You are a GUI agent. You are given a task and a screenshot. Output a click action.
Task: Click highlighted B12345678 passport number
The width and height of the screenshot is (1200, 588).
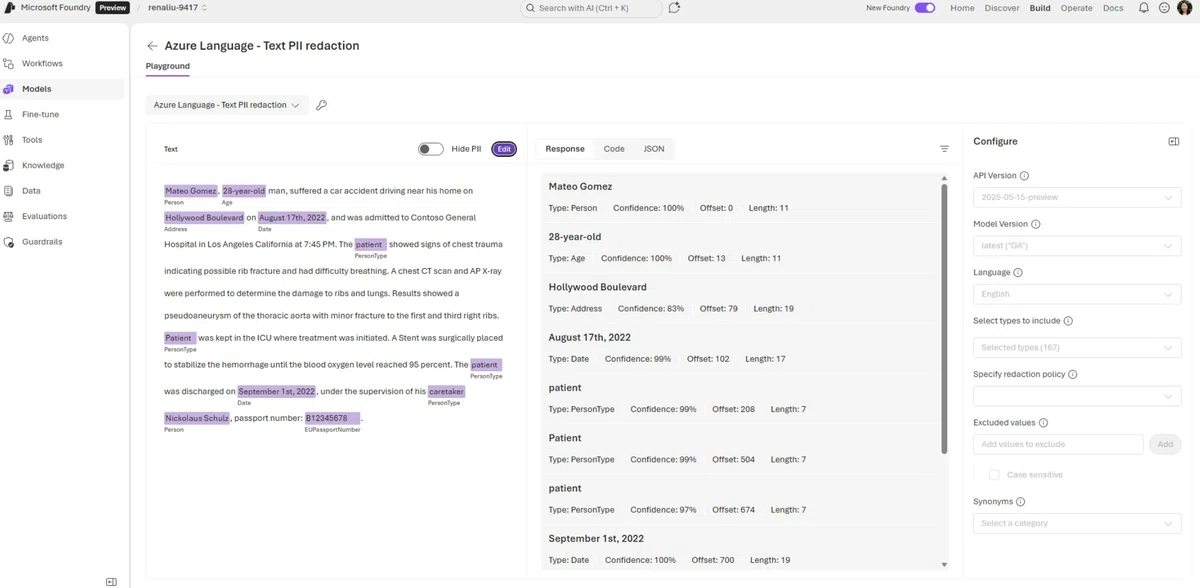[333, 418]
